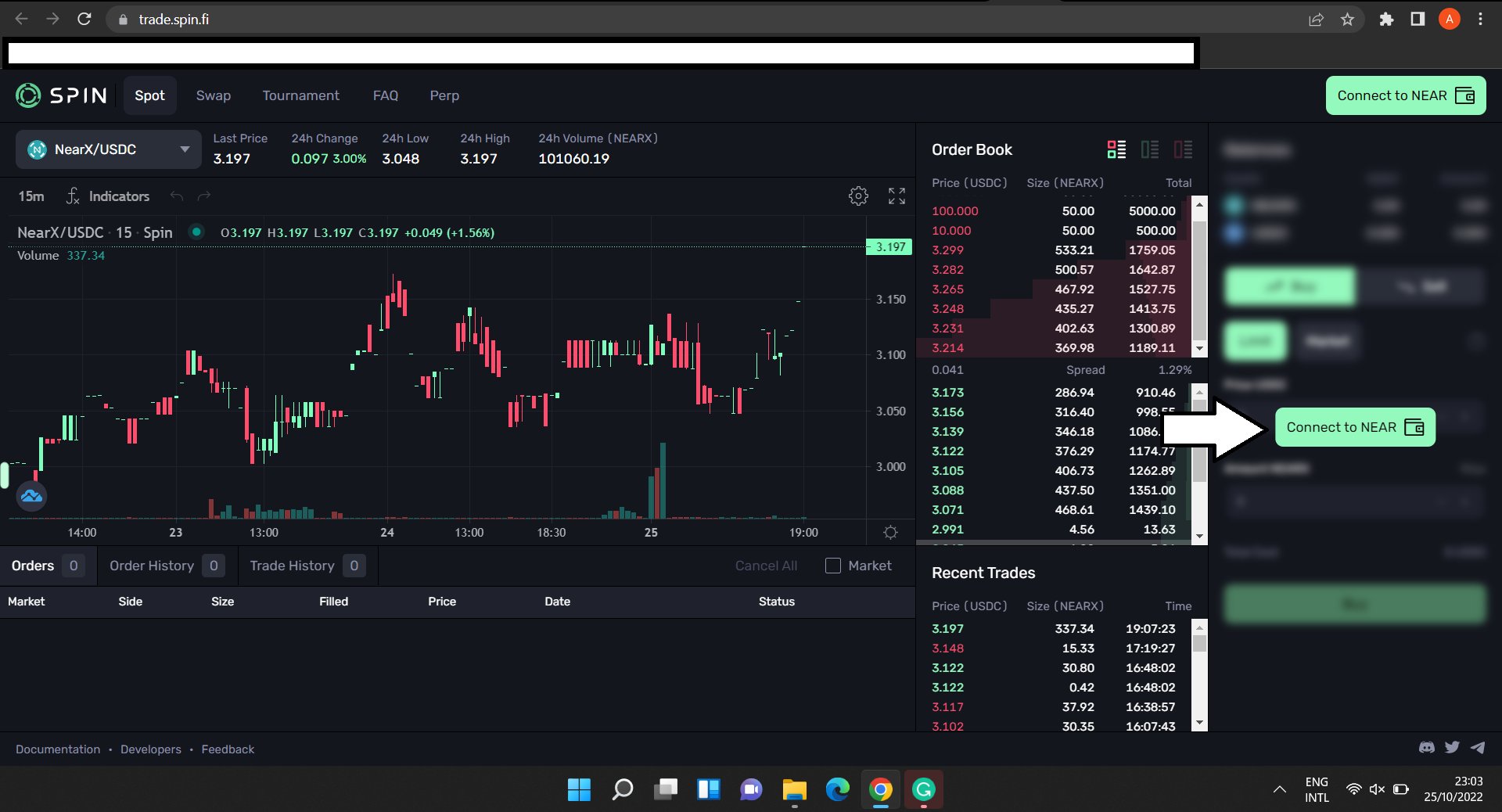The image size is (1502, 812).
Task: Open the Indicators menu
Action: [108, 196]
